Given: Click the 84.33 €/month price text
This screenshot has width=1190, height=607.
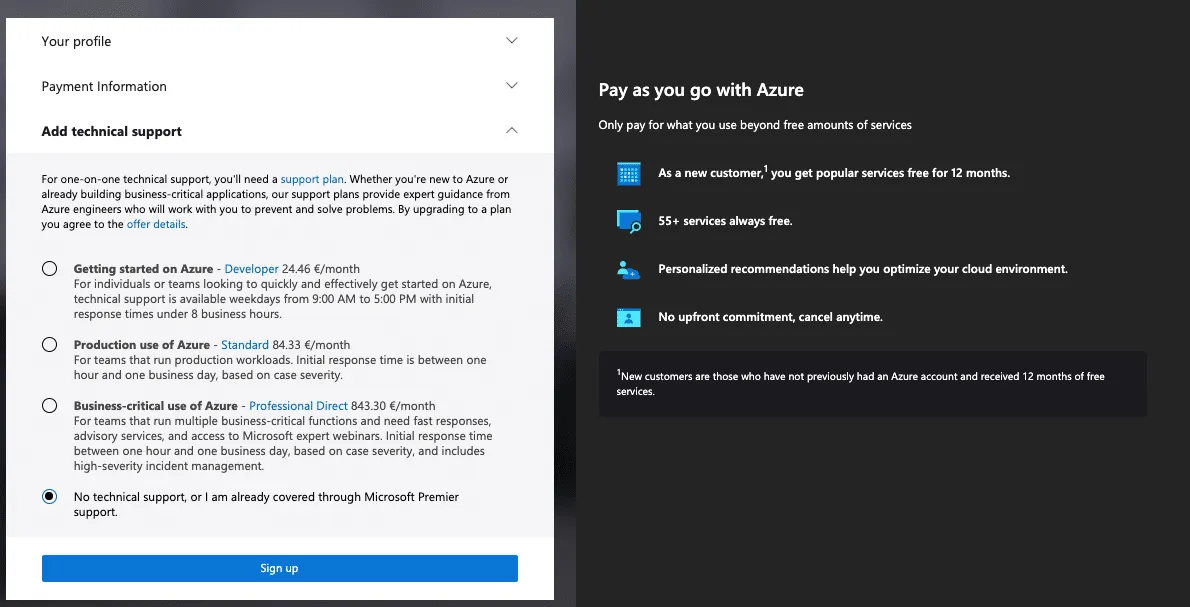Looking at the screenshot, I should [311, 344].
